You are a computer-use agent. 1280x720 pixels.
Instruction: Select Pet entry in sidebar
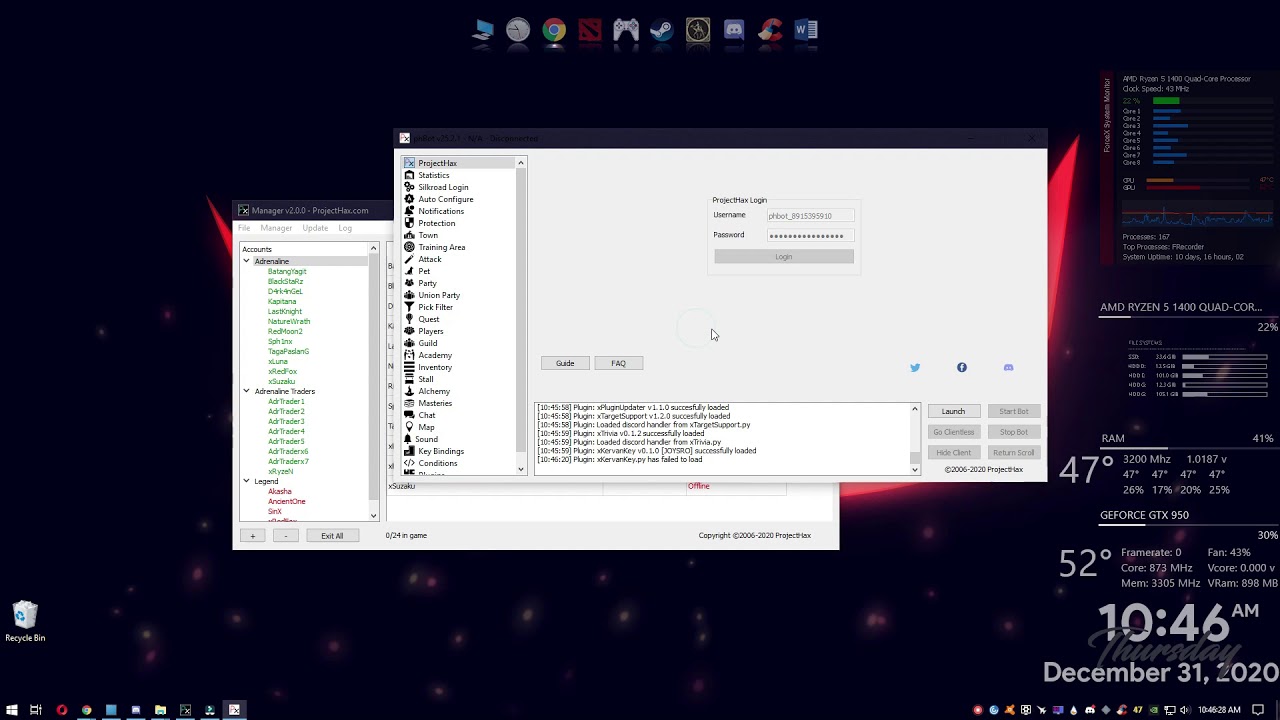[424, 271]
